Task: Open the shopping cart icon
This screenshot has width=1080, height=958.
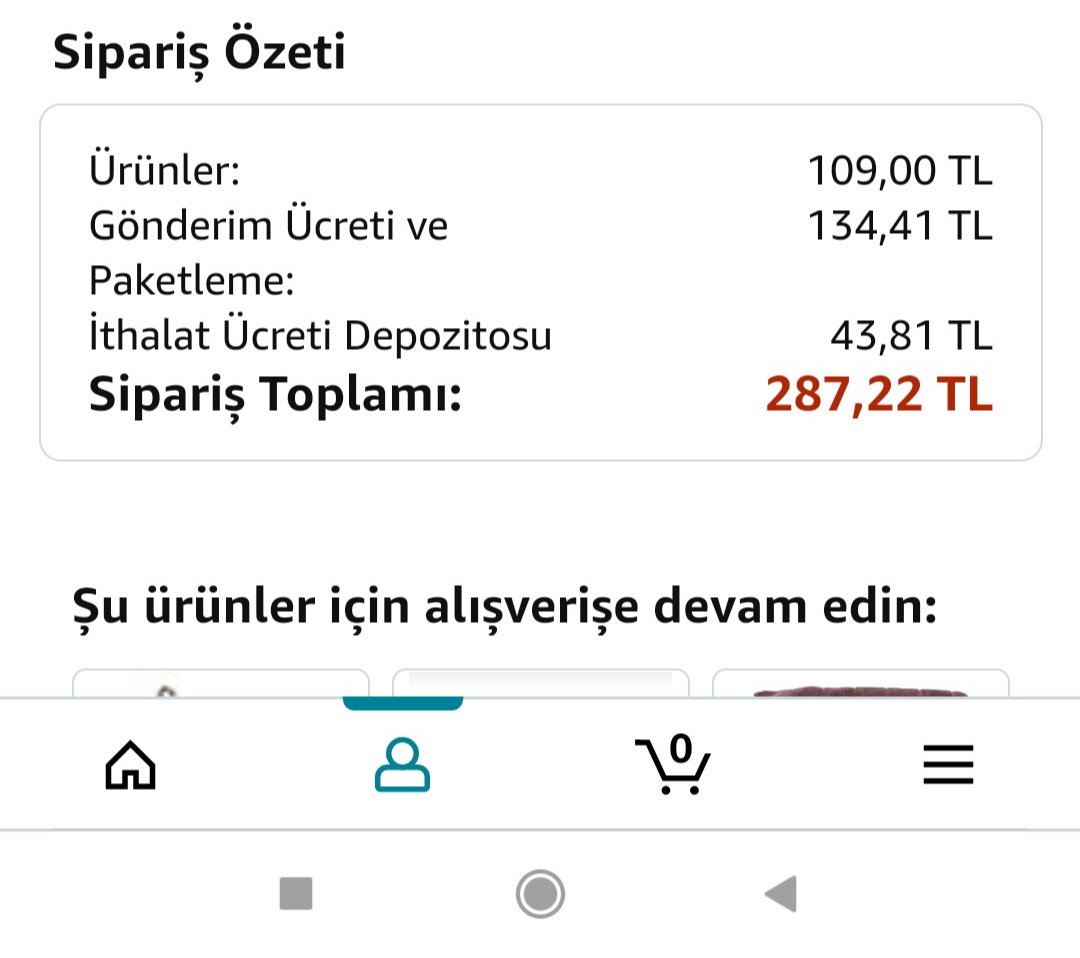Action: (x=673, y=765)
